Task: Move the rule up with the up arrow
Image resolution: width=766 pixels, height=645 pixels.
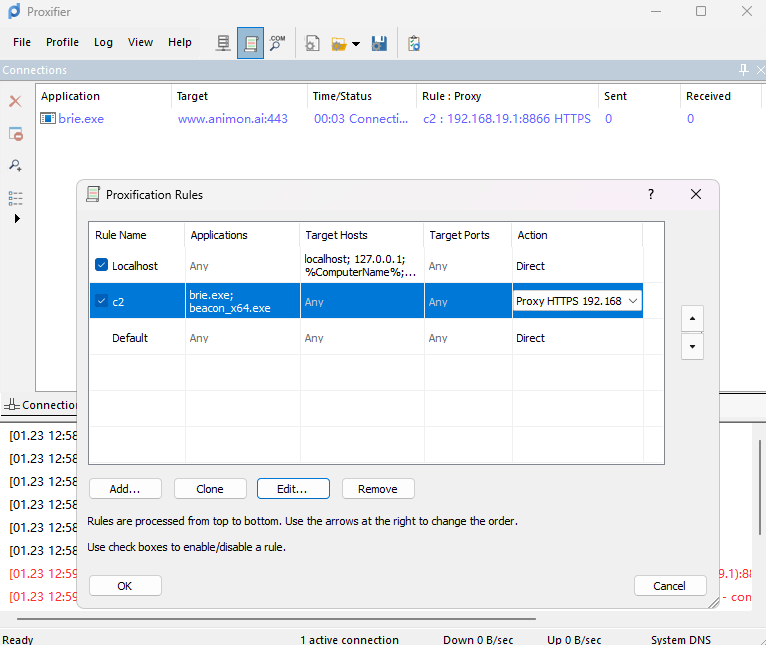Action: [x=691, y=318]
